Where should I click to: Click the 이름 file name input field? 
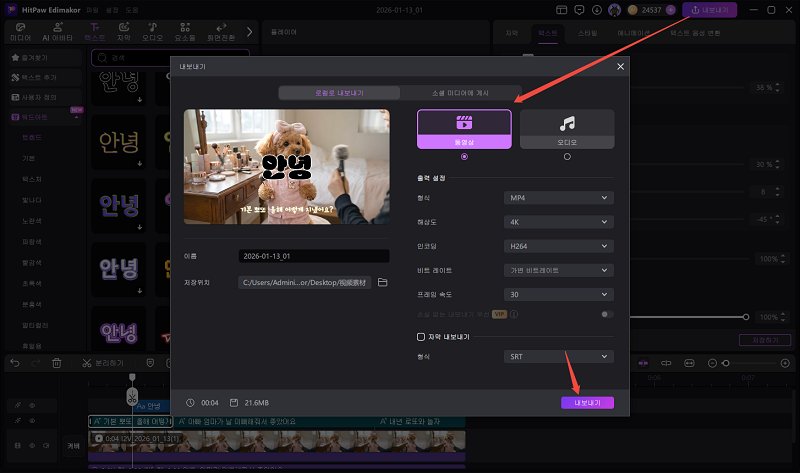(313, 256)
